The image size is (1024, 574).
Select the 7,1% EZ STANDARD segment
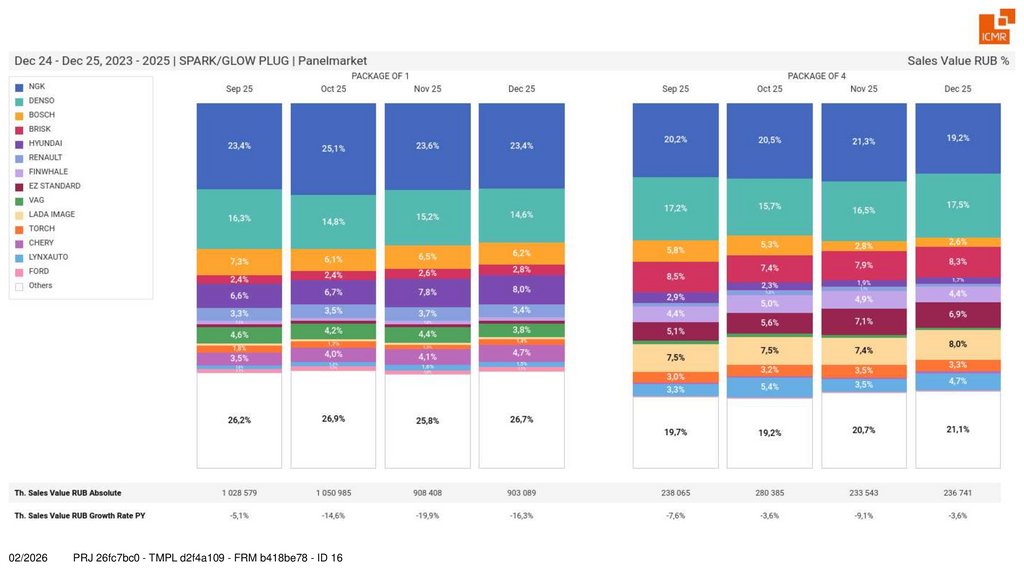point(863,321)
